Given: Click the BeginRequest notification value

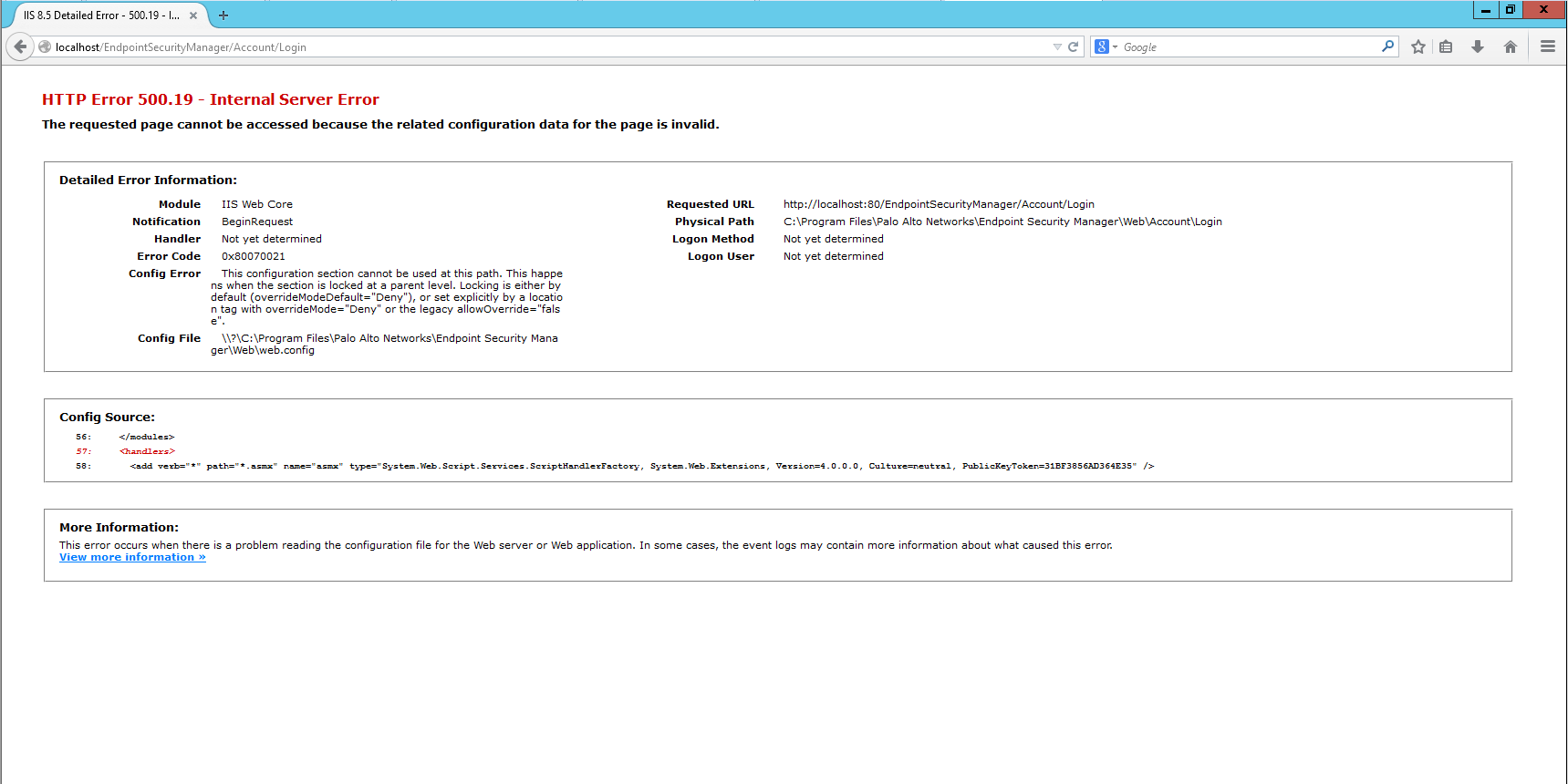Looking at the screenshot, I should [x=257, y=222].
